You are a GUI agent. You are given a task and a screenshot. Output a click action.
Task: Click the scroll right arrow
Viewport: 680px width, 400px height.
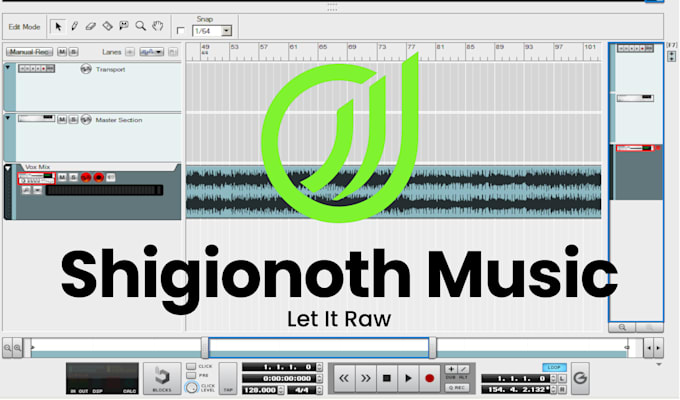[x=658, y=348]
